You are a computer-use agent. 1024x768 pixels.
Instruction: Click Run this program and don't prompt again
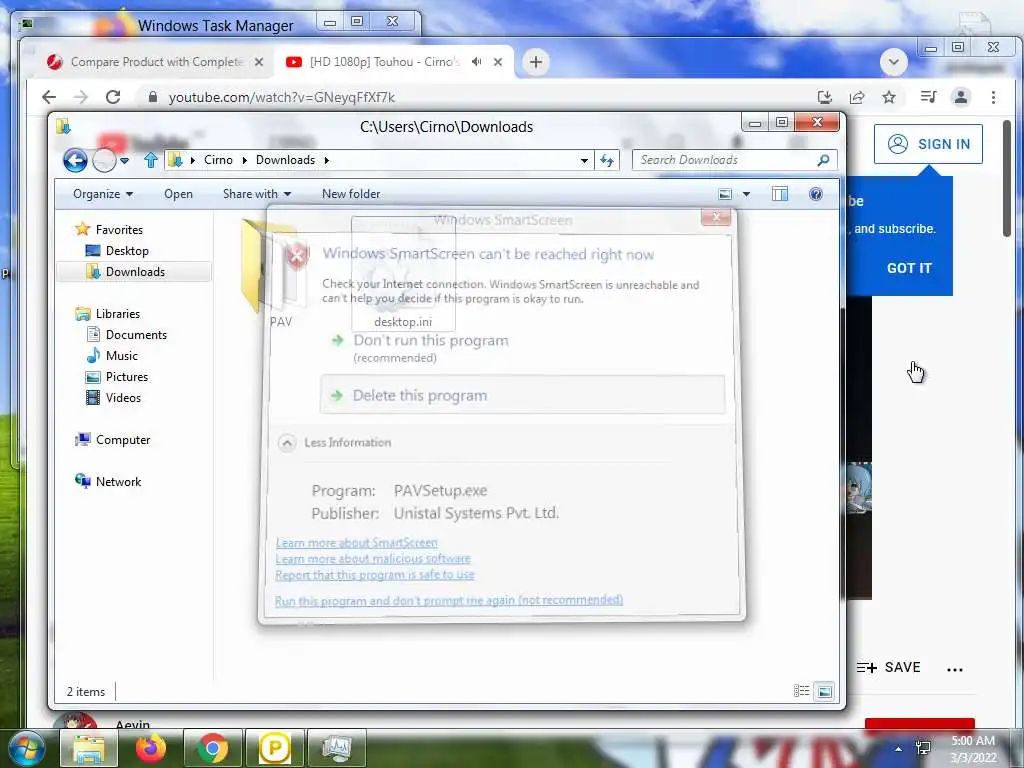click(x=449, y=600)
